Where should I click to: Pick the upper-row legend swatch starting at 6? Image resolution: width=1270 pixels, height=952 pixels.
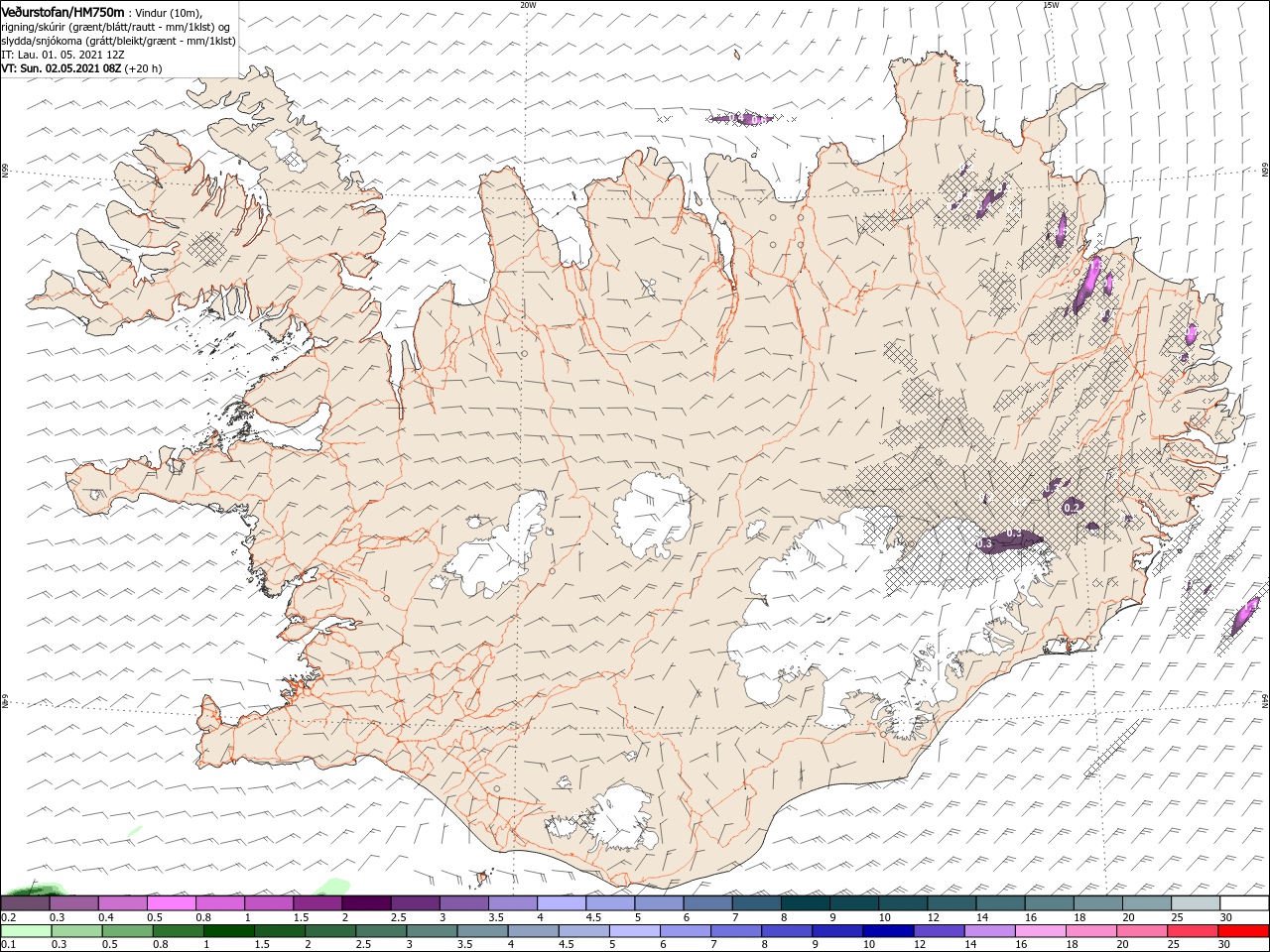click(707, 903)
